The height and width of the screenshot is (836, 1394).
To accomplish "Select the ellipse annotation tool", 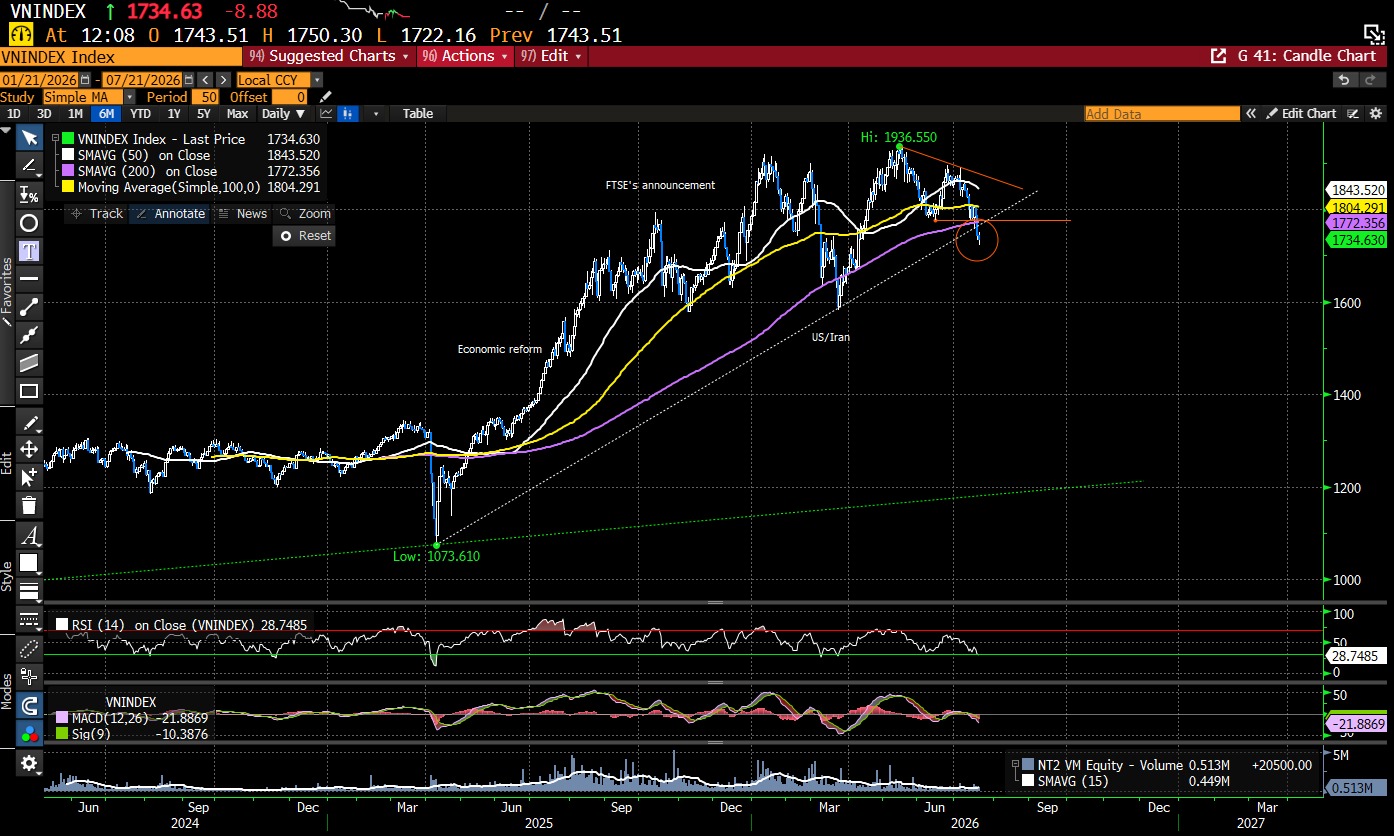I will [x=29, y=222].
